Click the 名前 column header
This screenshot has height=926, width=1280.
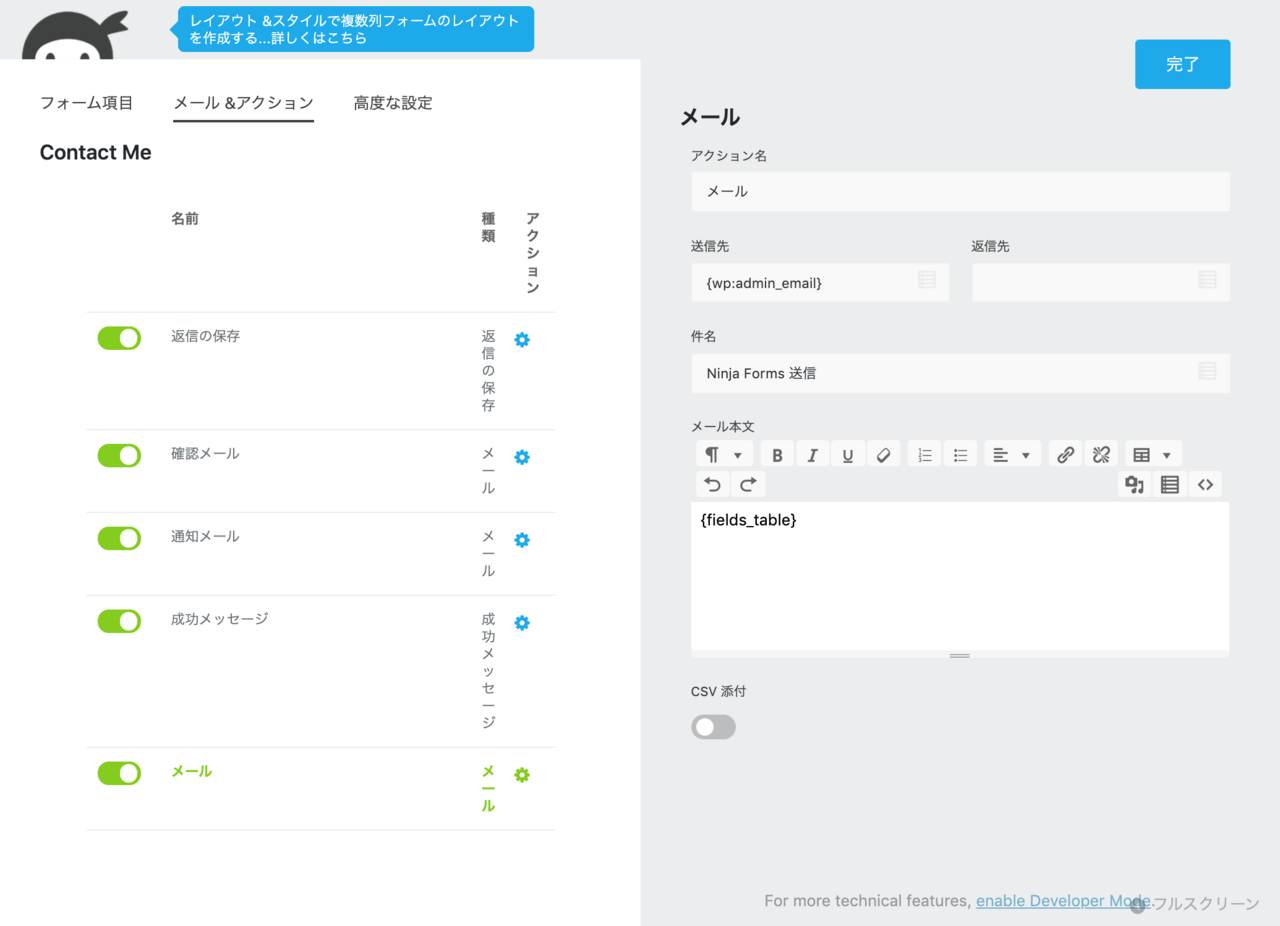click(x=184, y=218)
